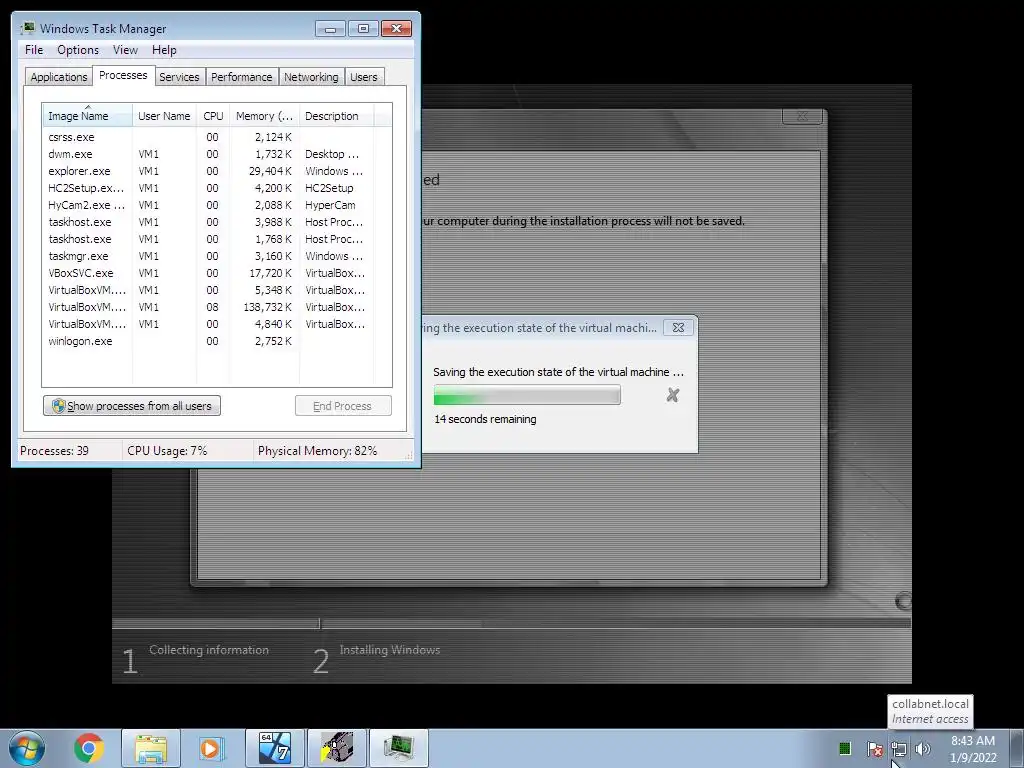The width and height of the screenshot is (1024, 768).
Task: Open the Windows Explorer taskbar icon
Action: (151, 748)
